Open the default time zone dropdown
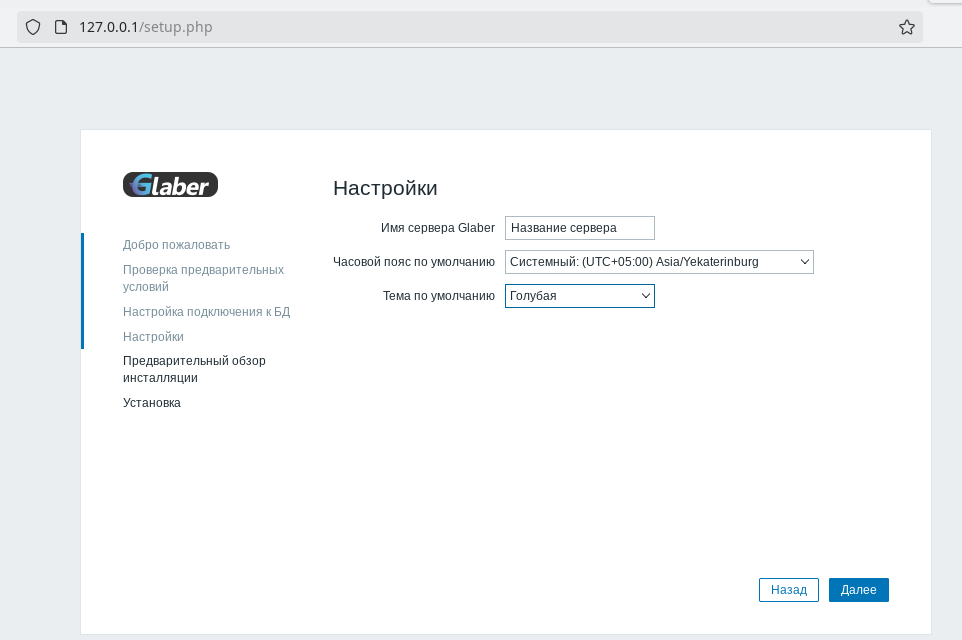The image size is (962, 640). (659, 262)
